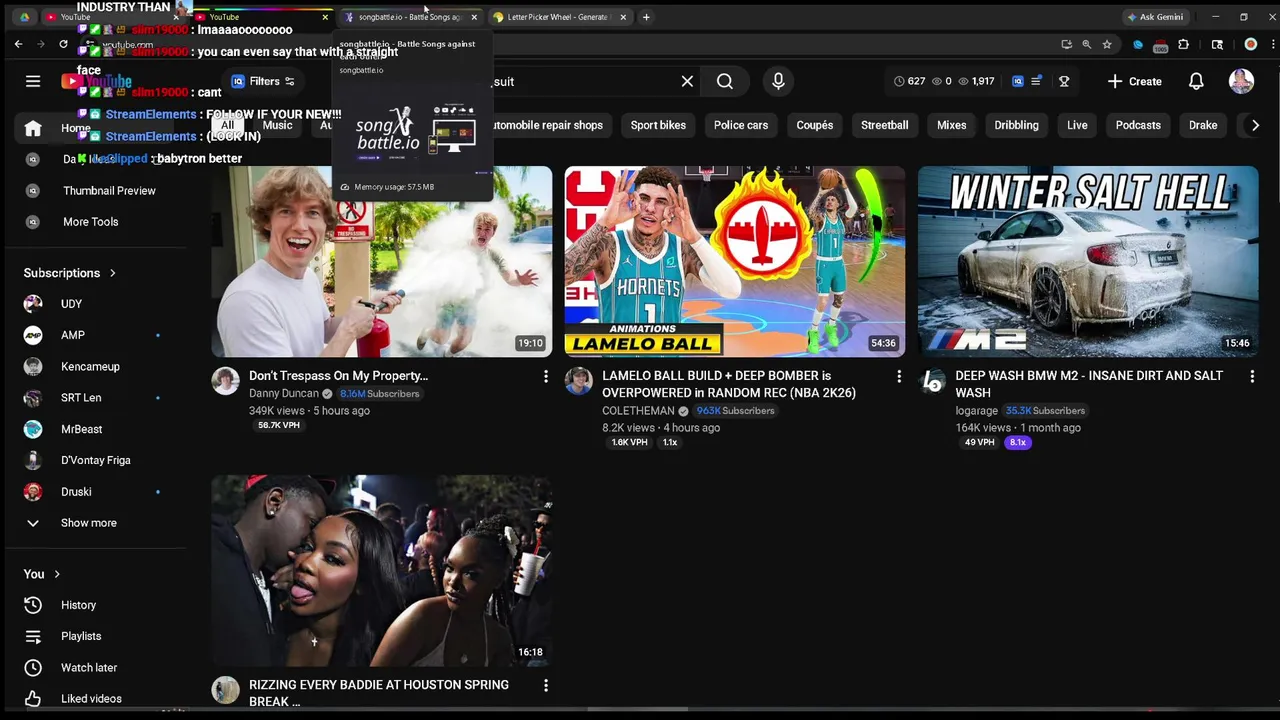Open options for Rizzing Every Baddie video

546,685
